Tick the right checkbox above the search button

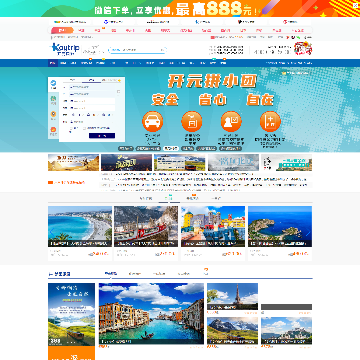(84, 128)
